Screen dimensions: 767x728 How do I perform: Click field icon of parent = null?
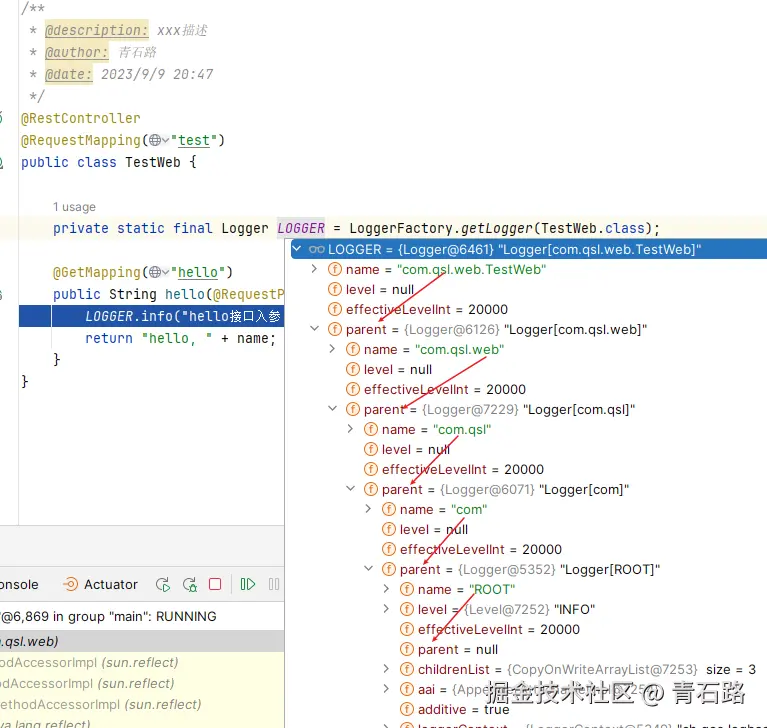click(x=407, y=649)
